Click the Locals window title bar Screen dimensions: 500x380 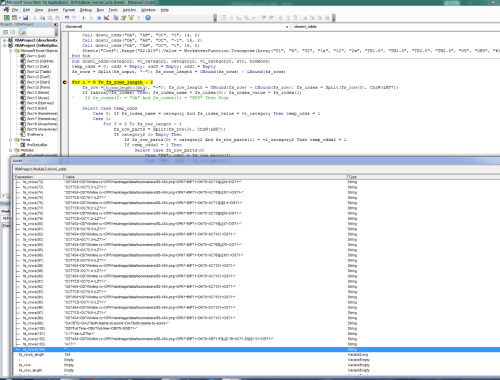(255, 161)
